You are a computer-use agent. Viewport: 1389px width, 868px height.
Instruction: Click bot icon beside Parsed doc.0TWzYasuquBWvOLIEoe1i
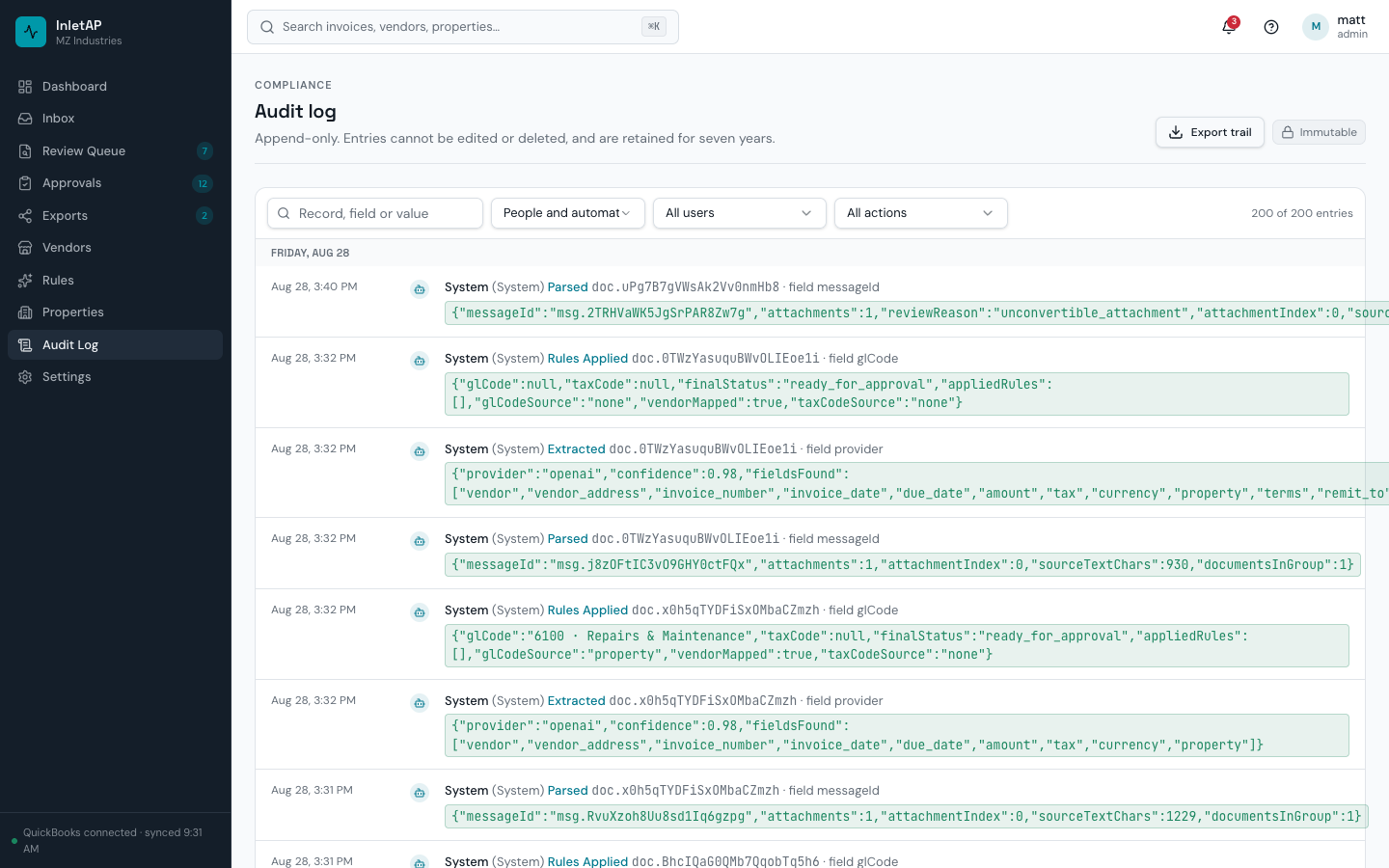[420, 541]
